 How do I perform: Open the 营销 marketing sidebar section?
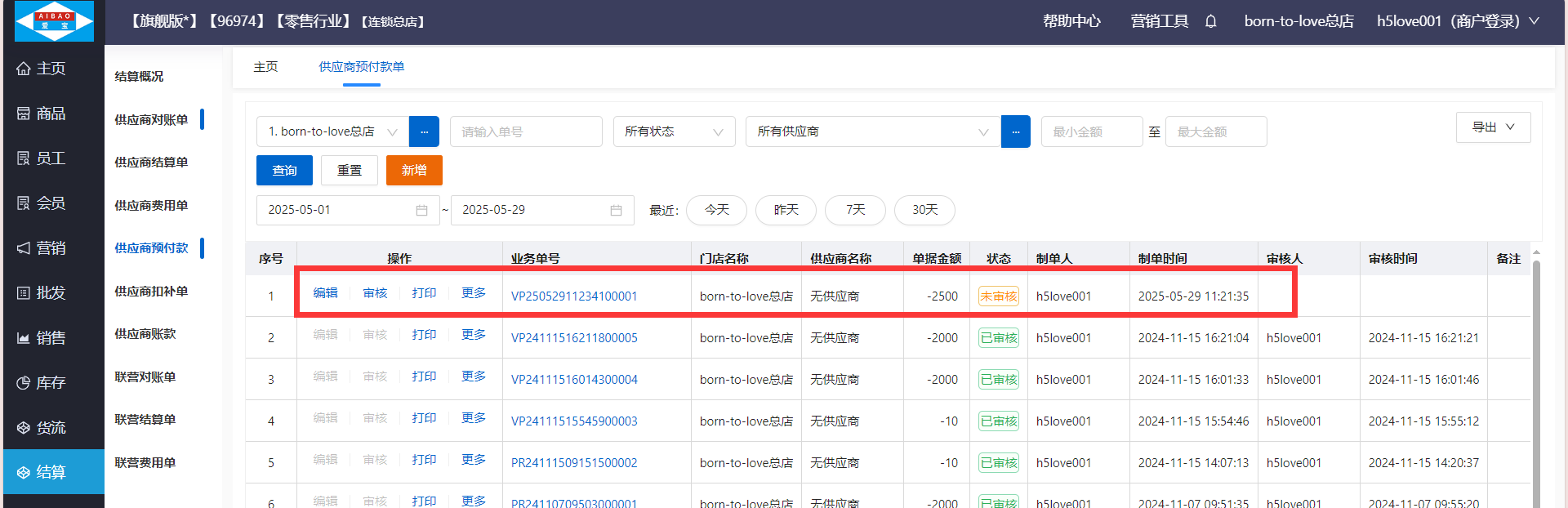51,248
